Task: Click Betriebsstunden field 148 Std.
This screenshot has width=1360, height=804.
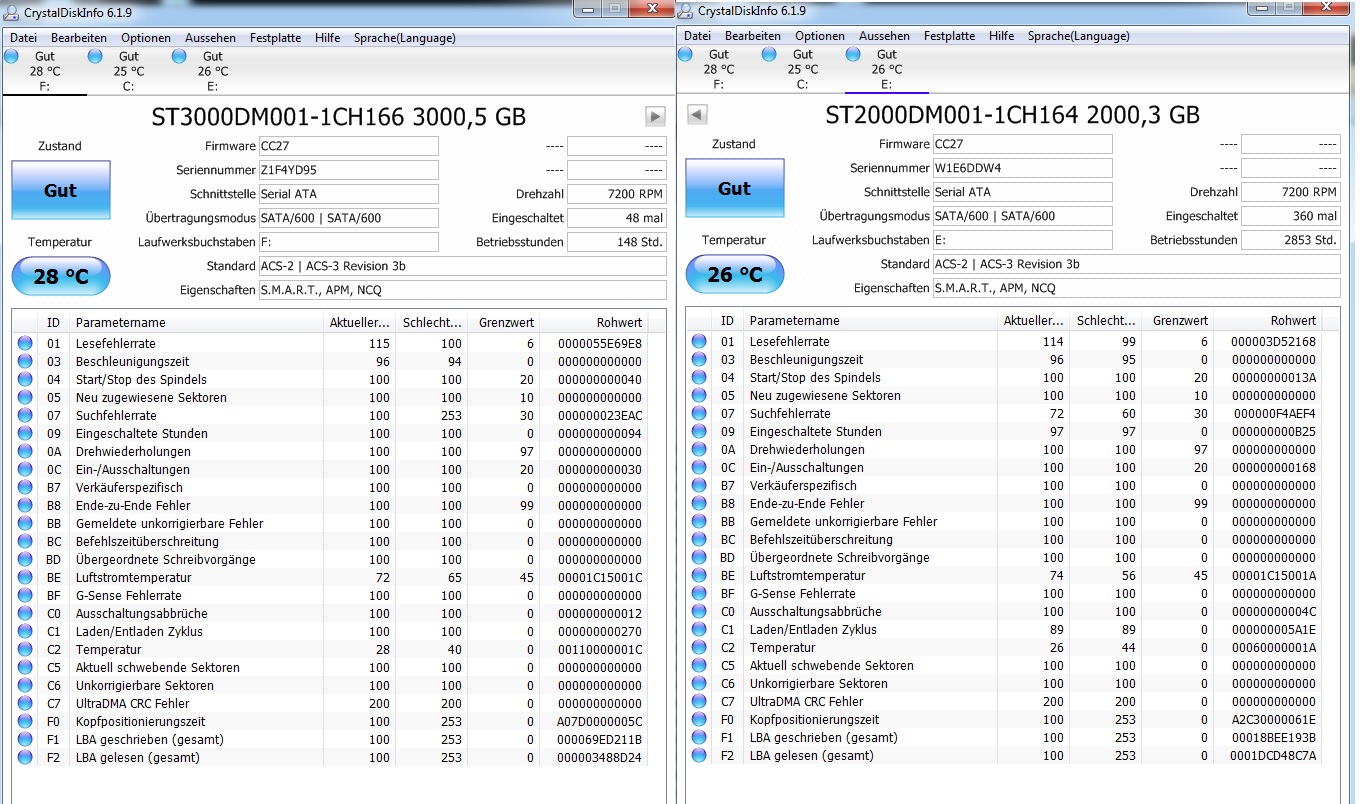Action: [x=617, y=242]
